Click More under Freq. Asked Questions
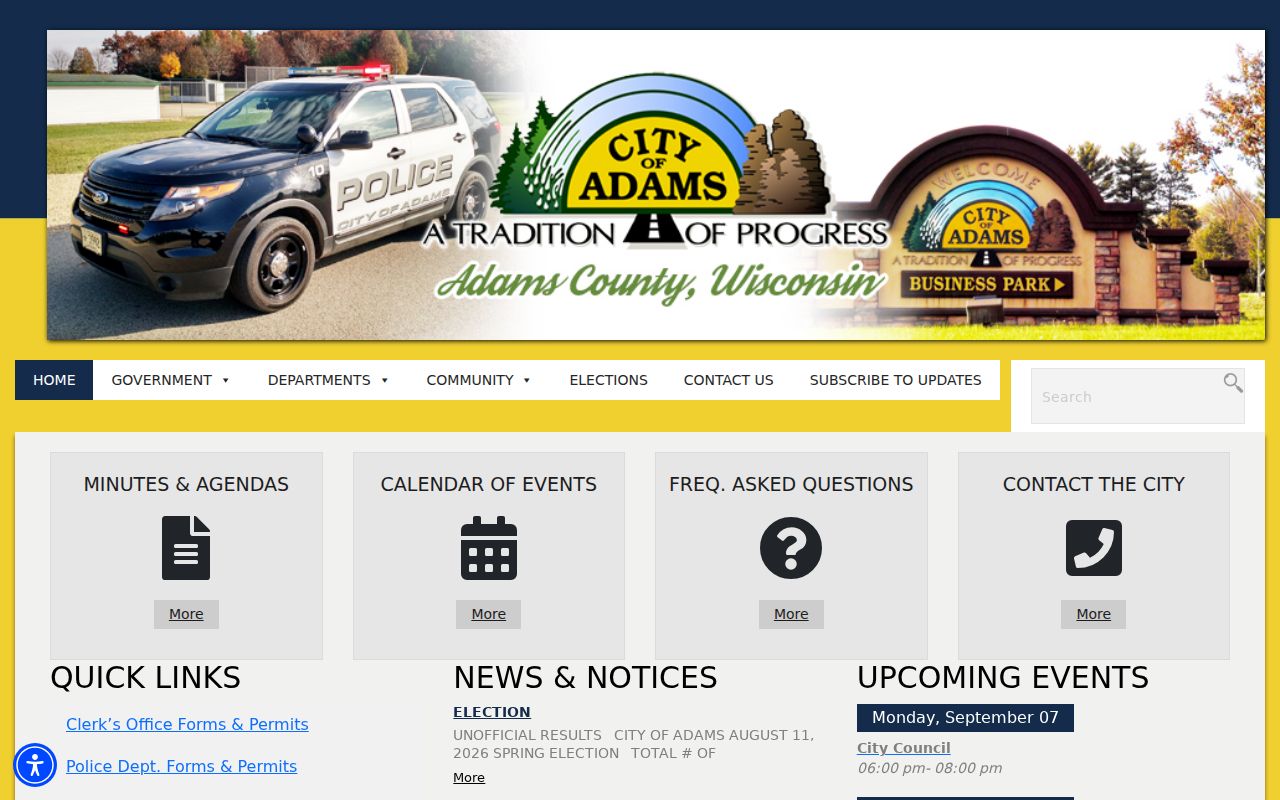 point(791,614)
